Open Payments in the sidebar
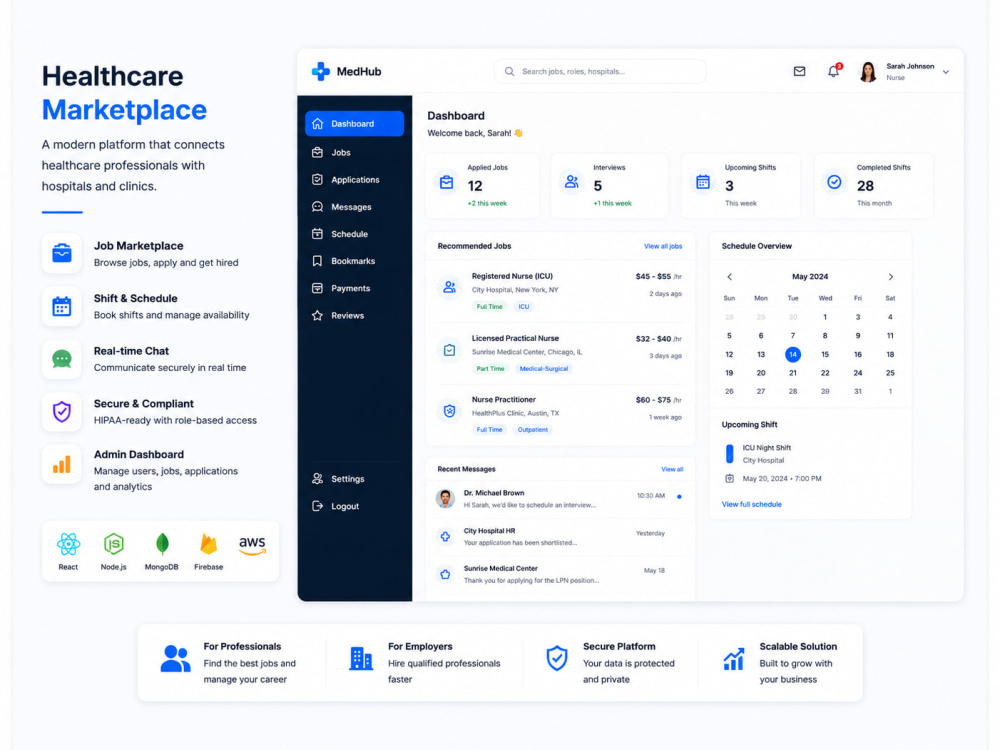1000x750 pixels. [355, 288]
